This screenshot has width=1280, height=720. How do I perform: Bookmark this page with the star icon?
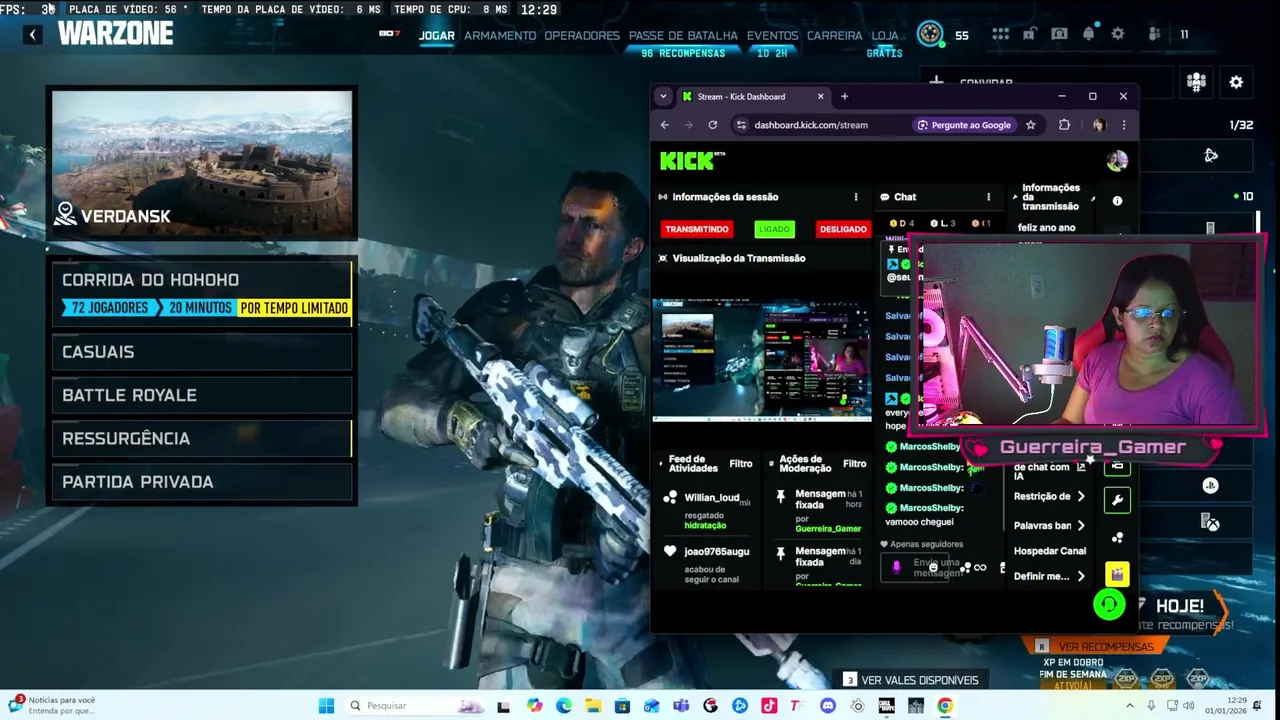tap(1031, 125)
